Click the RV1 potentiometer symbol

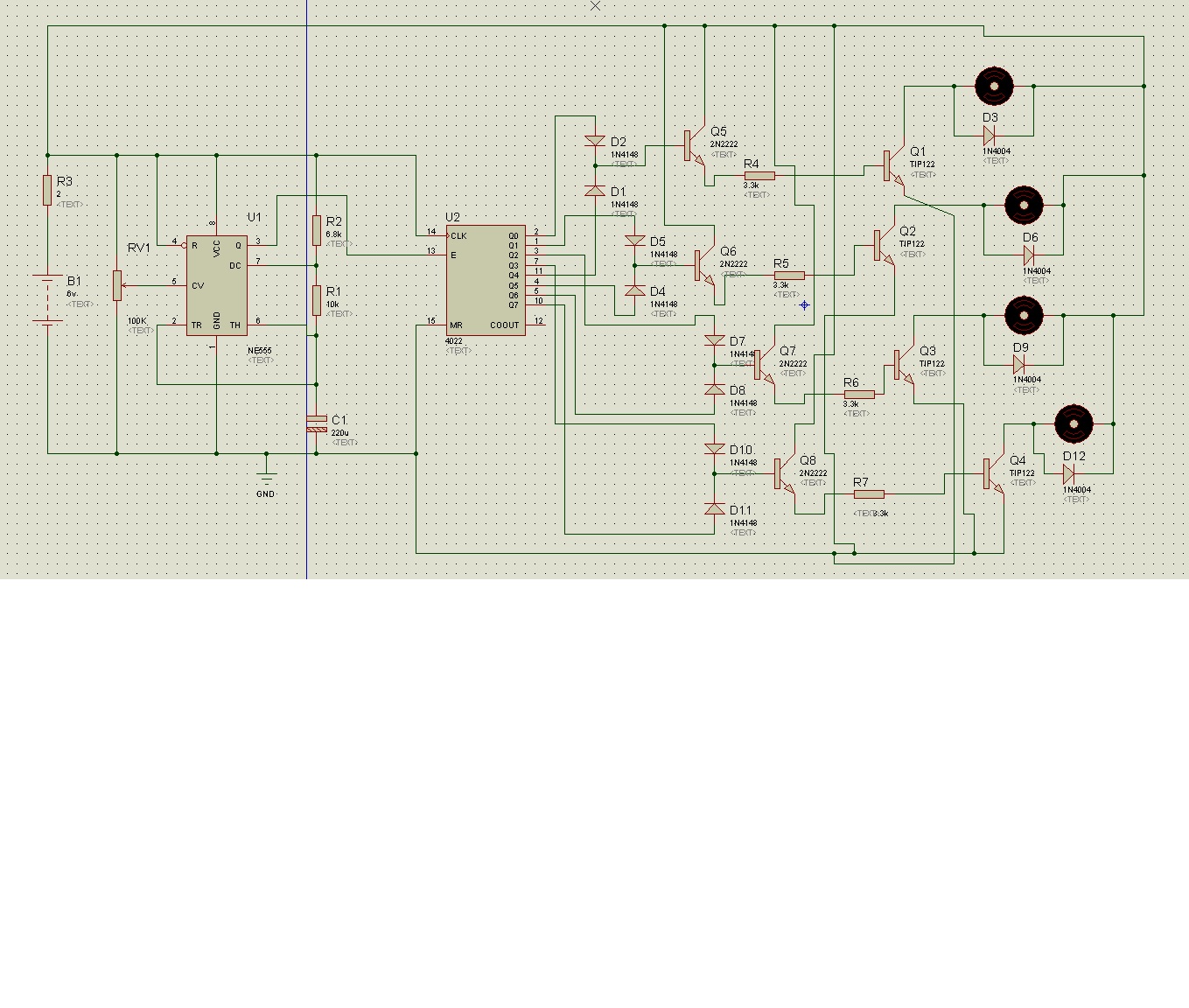[117, 285]
